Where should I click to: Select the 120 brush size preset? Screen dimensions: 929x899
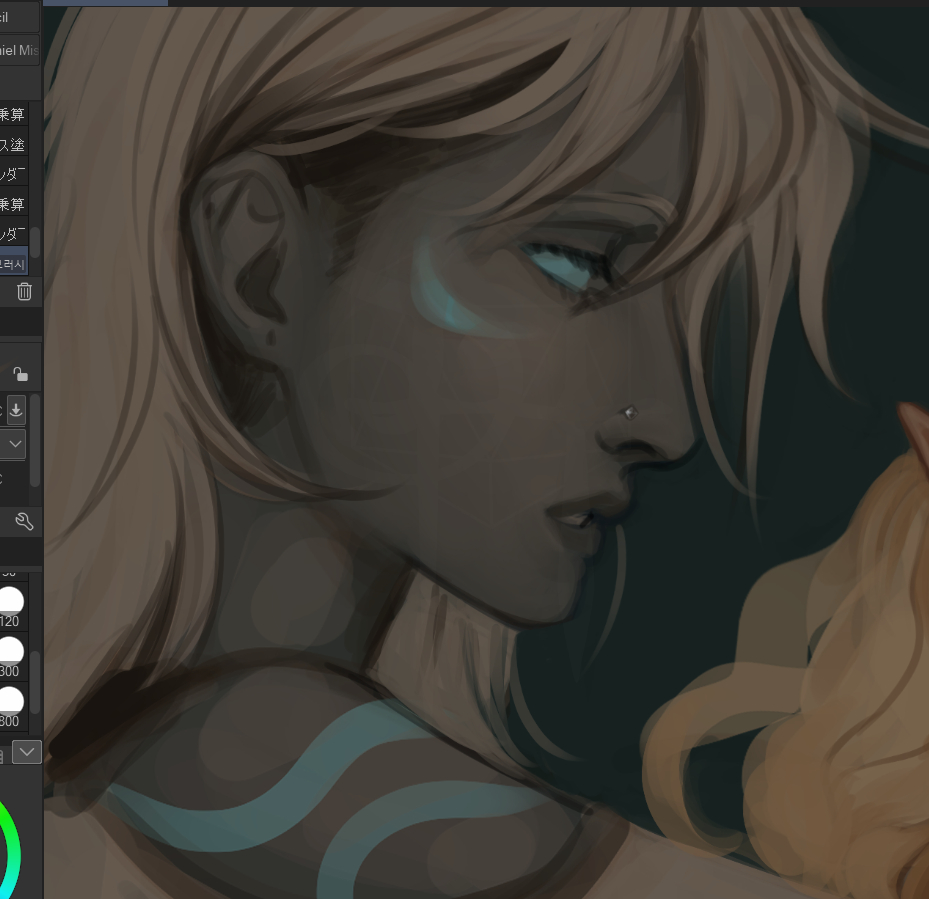(x=11, y=602)
